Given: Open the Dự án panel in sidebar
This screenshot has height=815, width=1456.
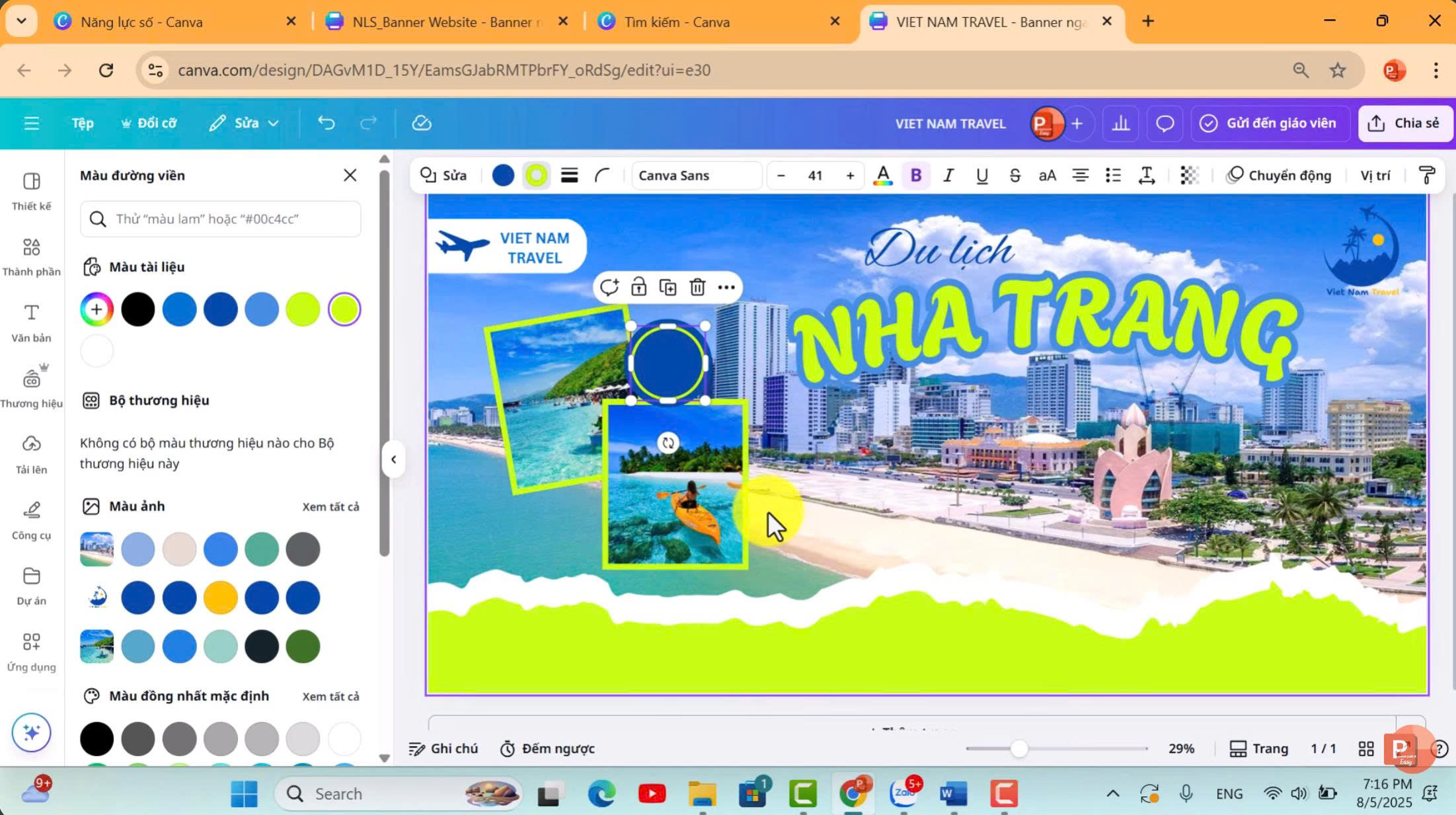Looking at the screenshot, I should (30, 584).
